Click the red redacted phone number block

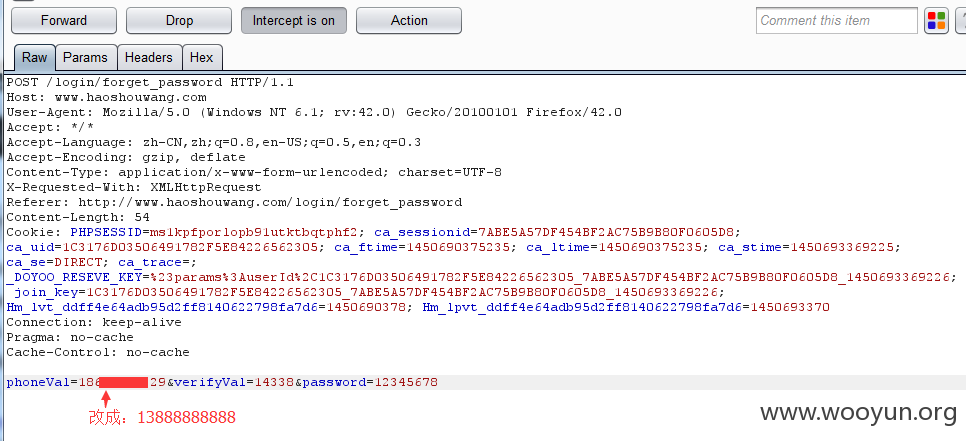tap(123, 382)
